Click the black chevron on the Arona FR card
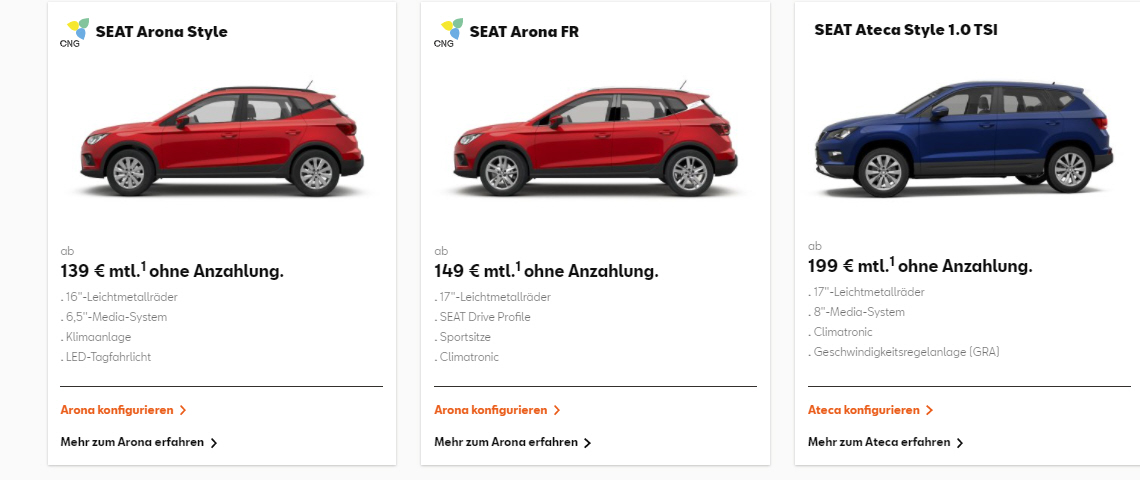This screenshot has width=1140, height=480. [x=587, y=443]
